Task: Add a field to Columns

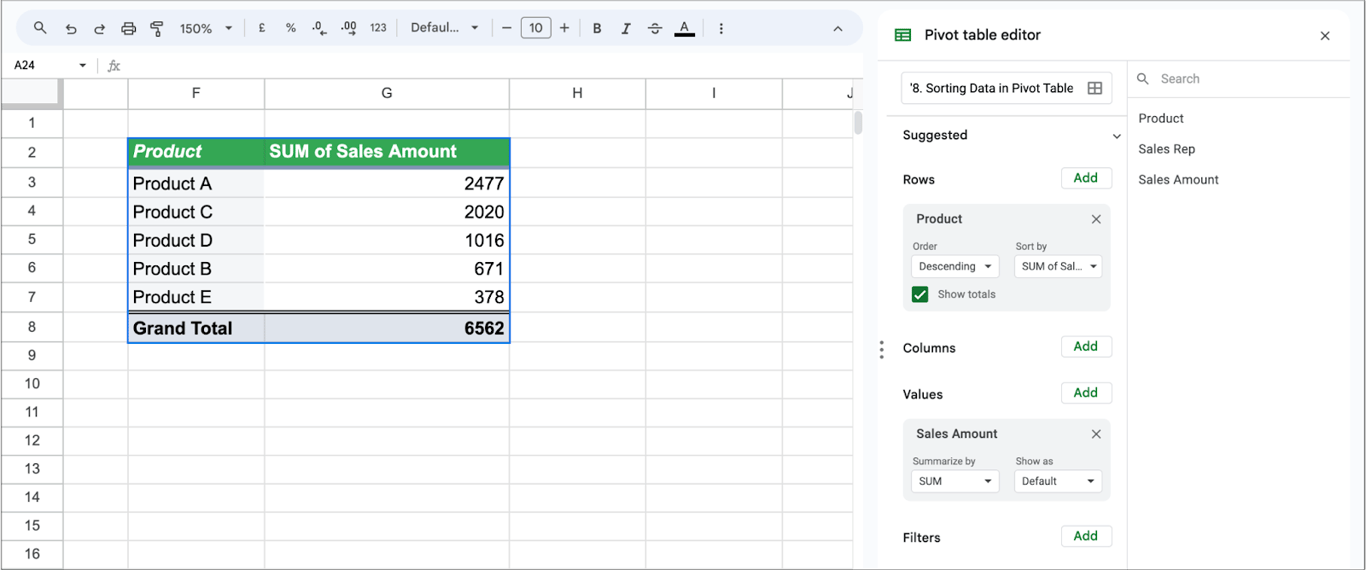Action: pyautogui.click(x=1086, y=346)
